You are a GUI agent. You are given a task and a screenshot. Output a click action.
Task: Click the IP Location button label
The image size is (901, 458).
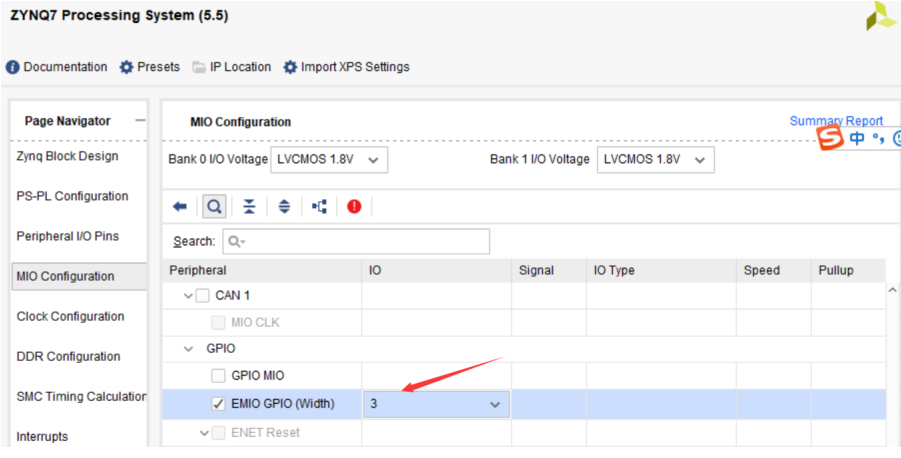[x=240, y=67]
